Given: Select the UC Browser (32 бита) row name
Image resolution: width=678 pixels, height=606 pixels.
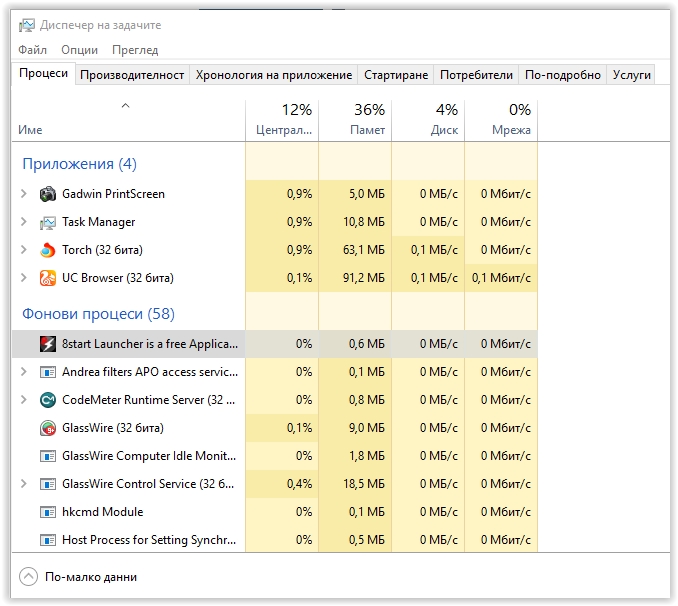Looking at the screenshot, I should pyautogui.click(x=118, y=278).
